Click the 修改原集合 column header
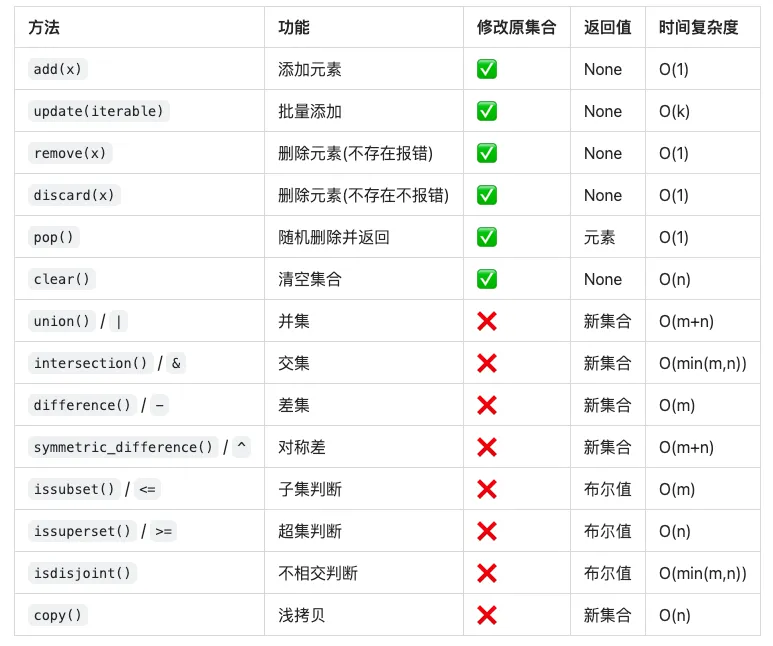 pos(516,27)
